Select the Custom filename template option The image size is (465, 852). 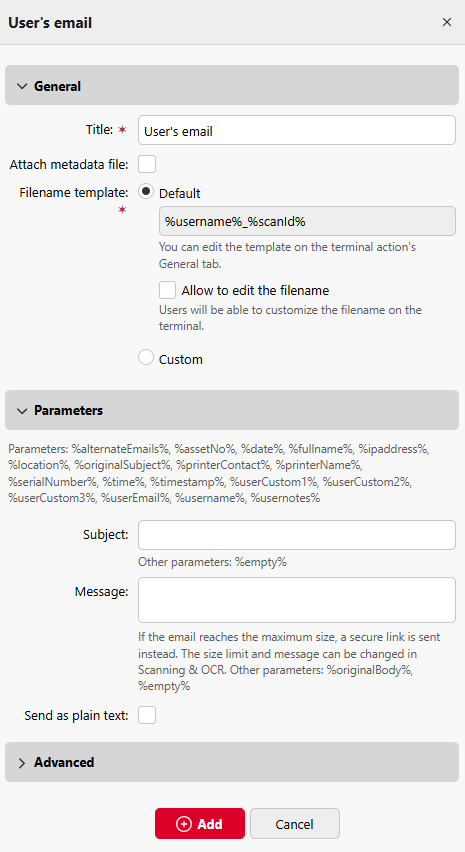[x=146, y=358]
